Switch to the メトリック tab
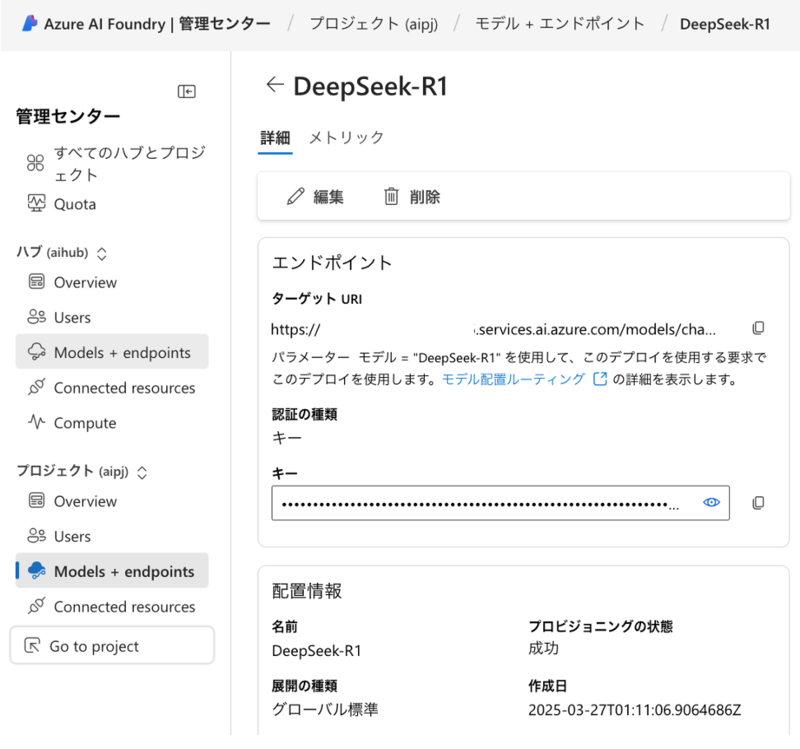Screen dimensions: 800x749 click(346, 138)
